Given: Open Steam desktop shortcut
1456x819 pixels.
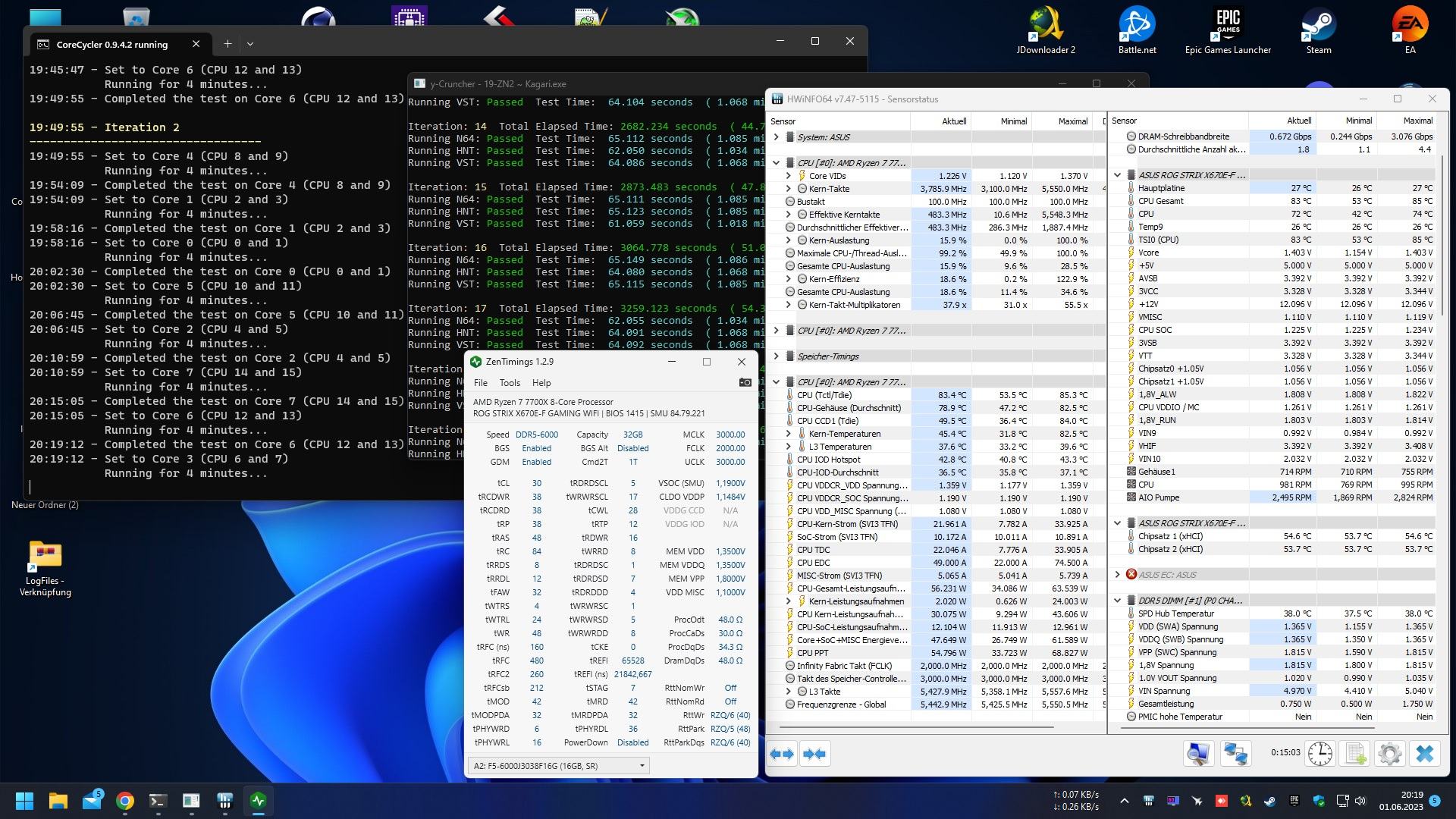Looking at the screenshot, I should coord(1319,30).
